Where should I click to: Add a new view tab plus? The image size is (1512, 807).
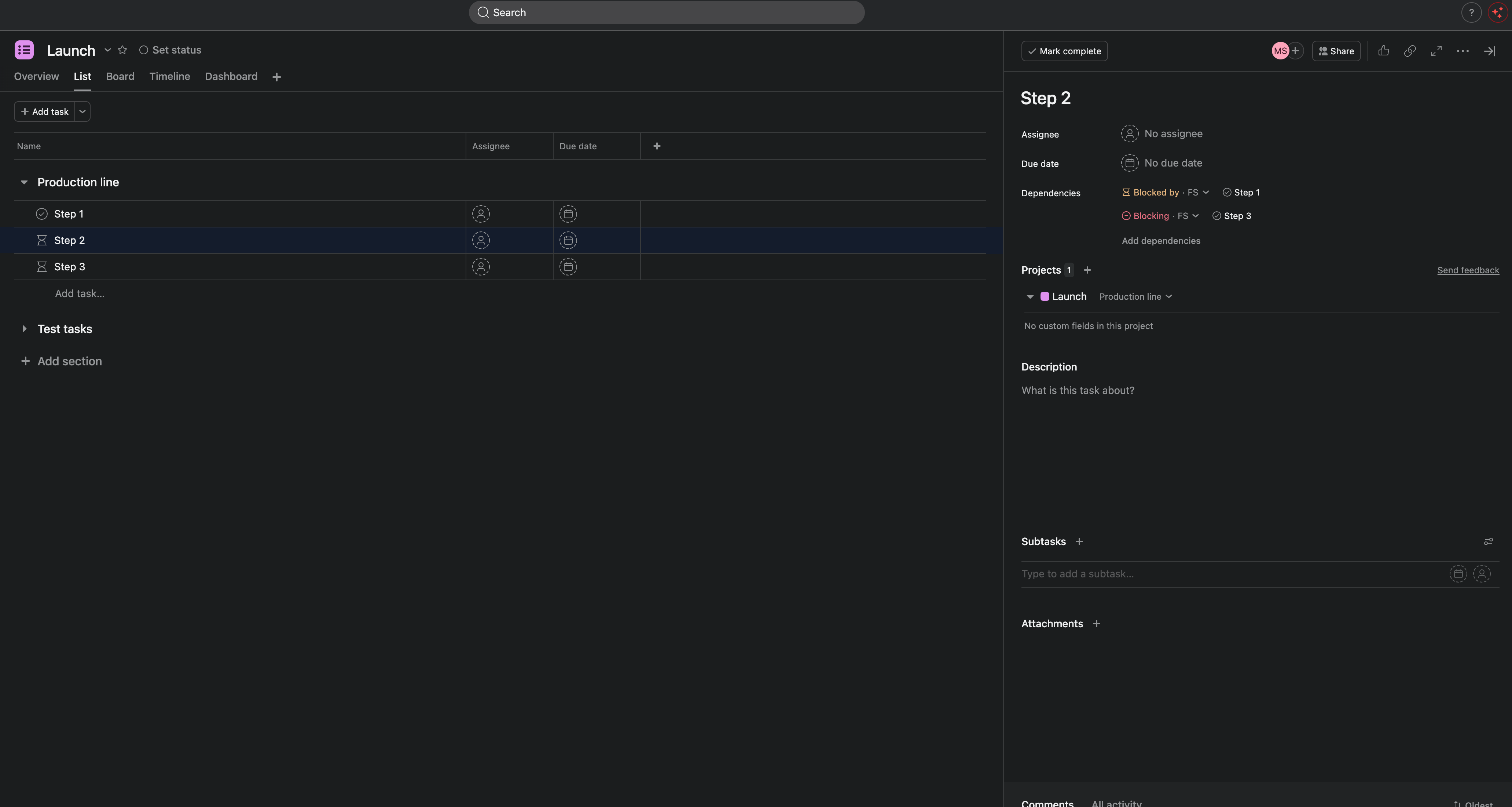[276, 77]
